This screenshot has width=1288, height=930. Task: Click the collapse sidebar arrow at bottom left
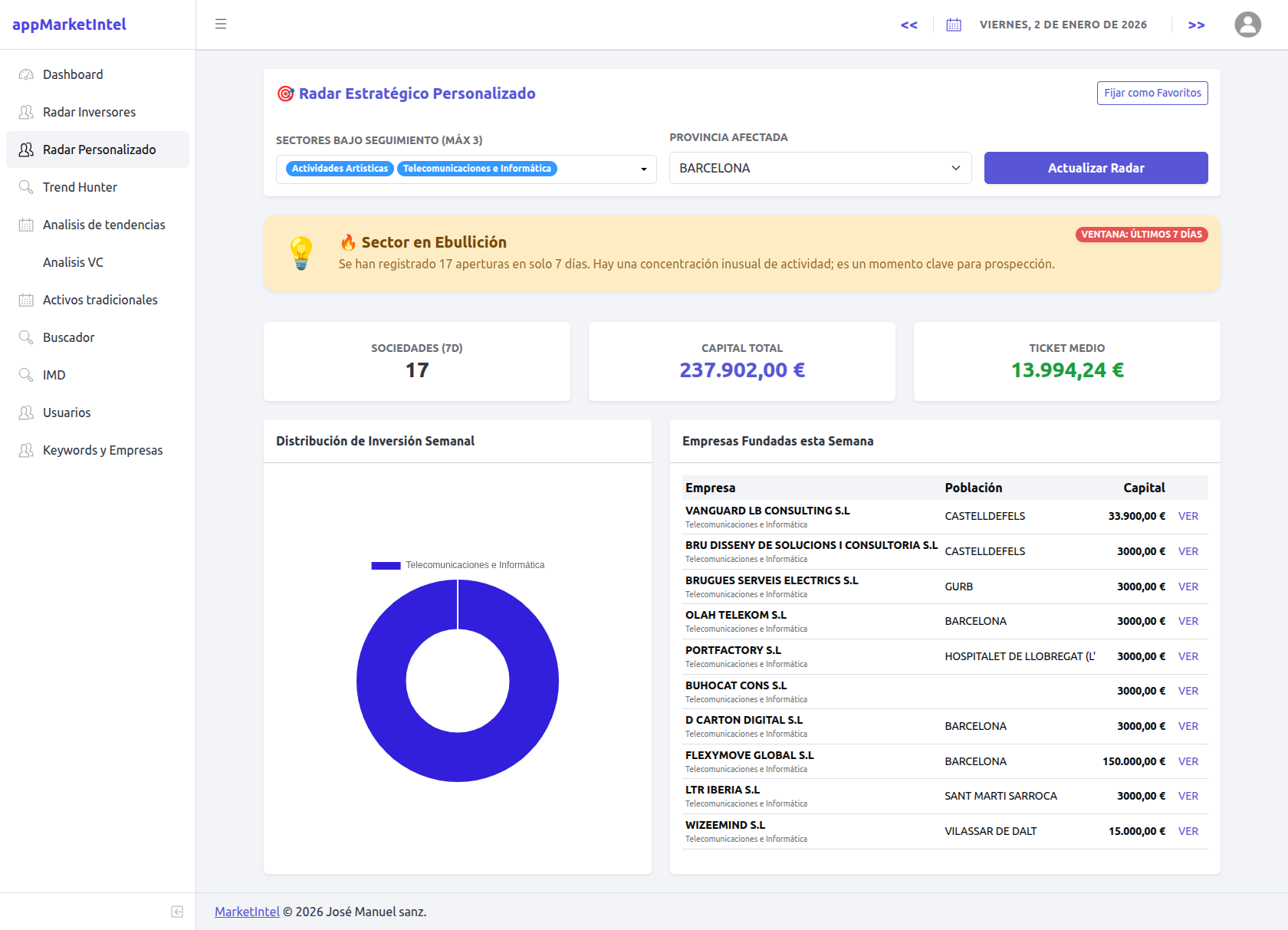(x=177, y=912)
